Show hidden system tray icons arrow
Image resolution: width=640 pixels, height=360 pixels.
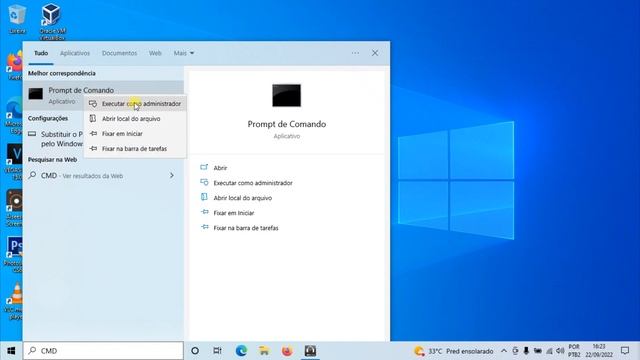coord(504,351)
